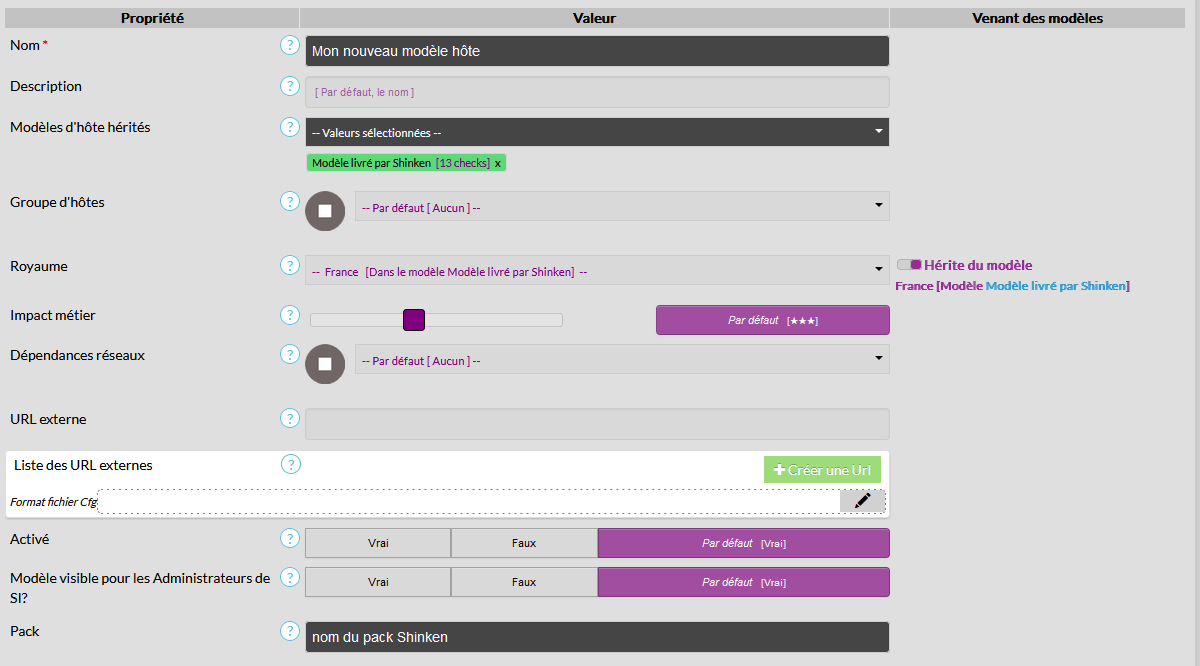The height and width of the screenshot is (666, 1200).
Task: Click the pencil edit icon for Cfg format
Action: 862,501
